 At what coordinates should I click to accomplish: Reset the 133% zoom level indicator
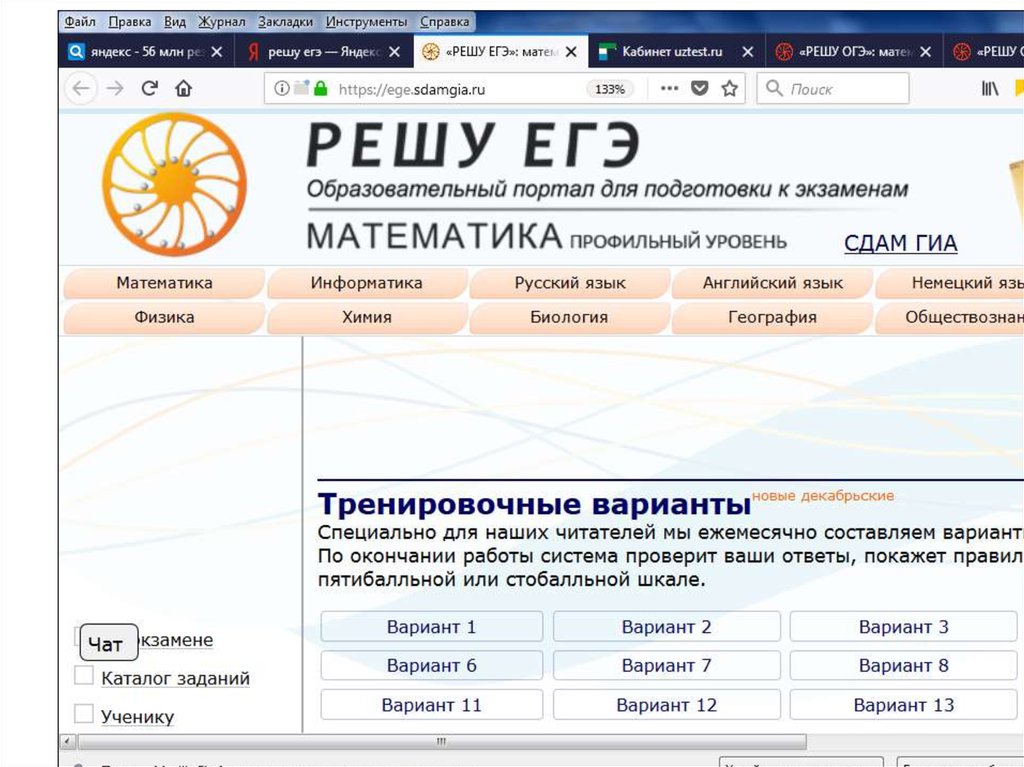(x=610, y=89)
